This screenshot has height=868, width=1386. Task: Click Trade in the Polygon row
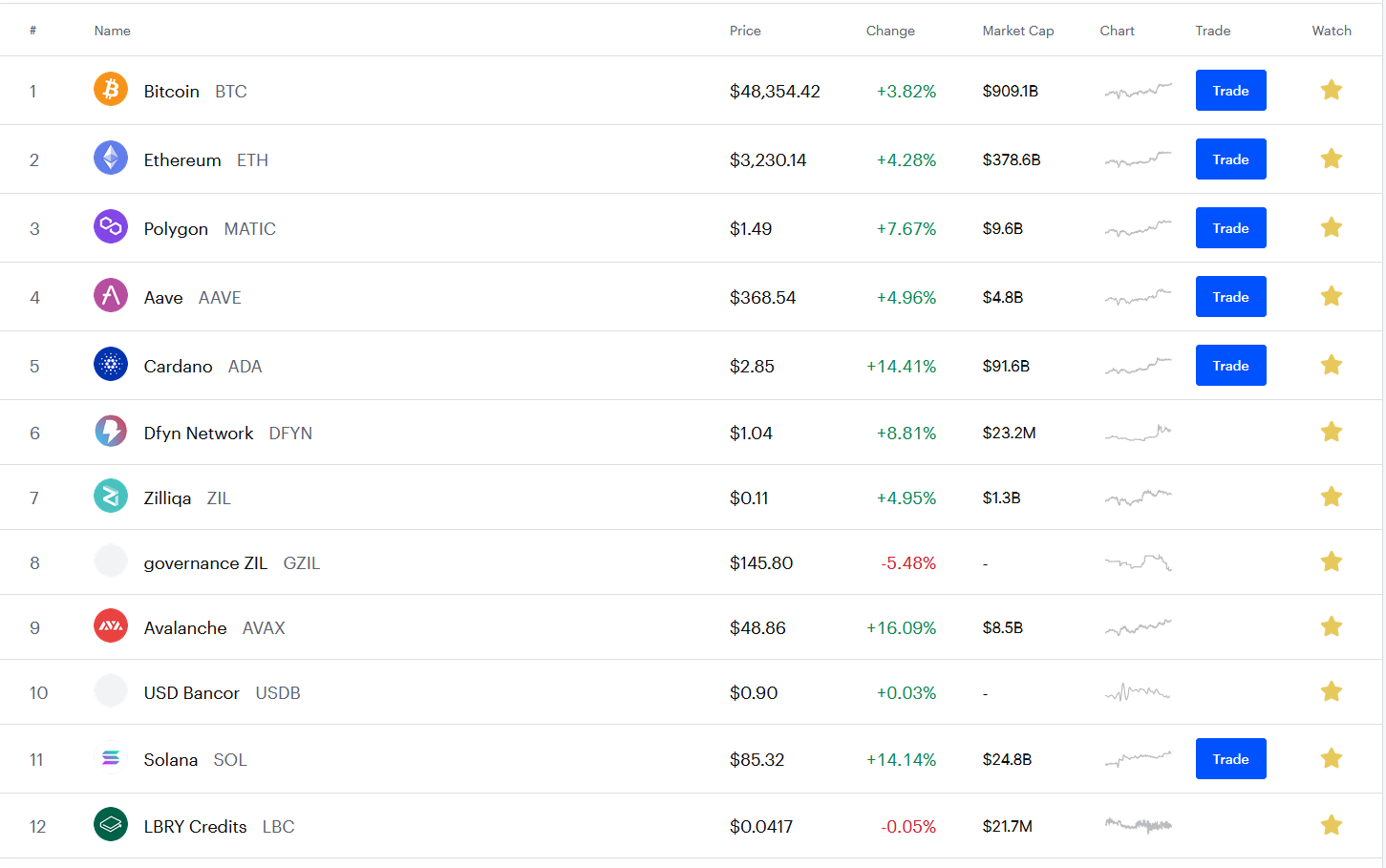click(x=1231, y=228)
